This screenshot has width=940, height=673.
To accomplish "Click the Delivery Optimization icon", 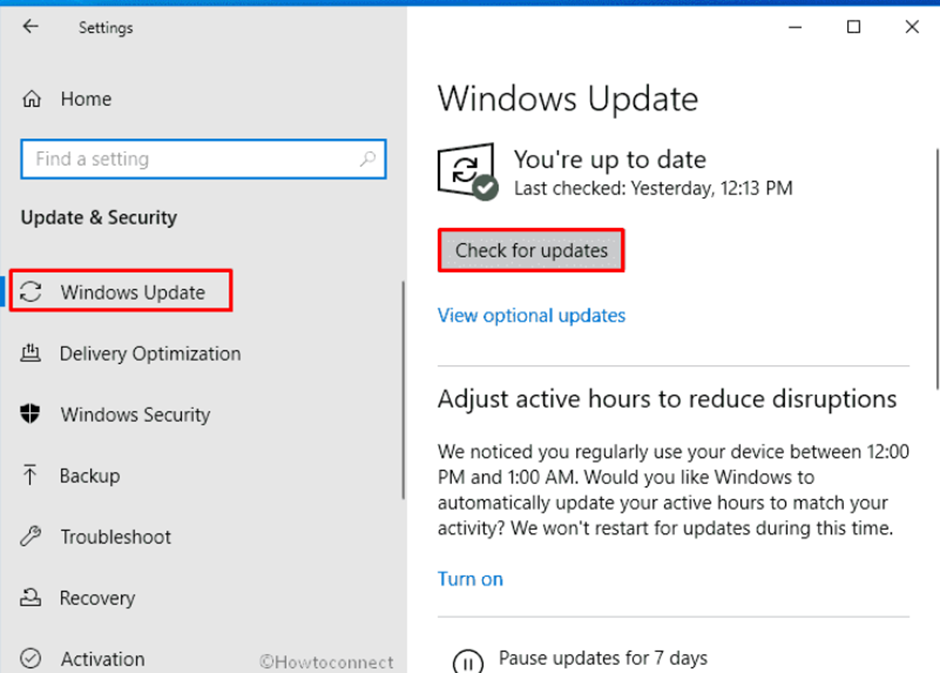I will [x=31, y=353].
